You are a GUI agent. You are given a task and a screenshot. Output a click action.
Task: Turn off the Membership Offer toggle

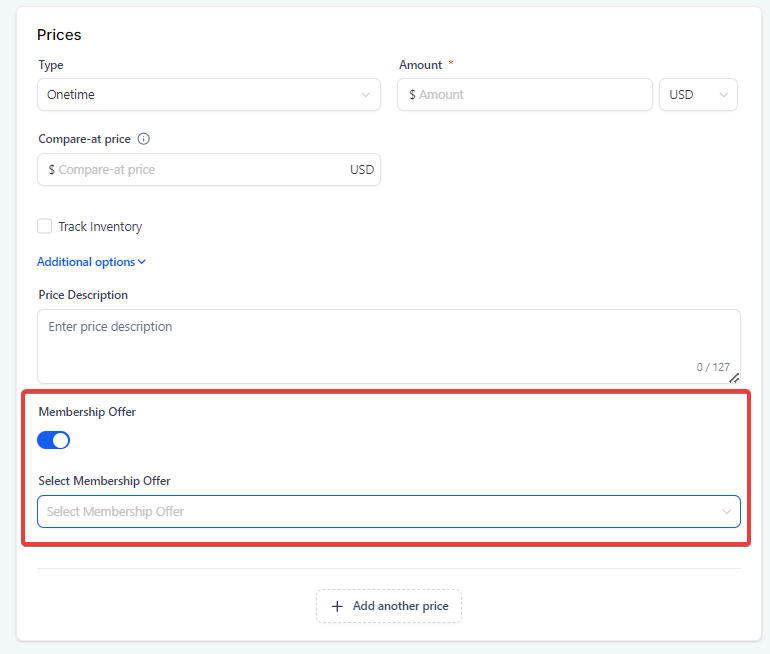54,440
